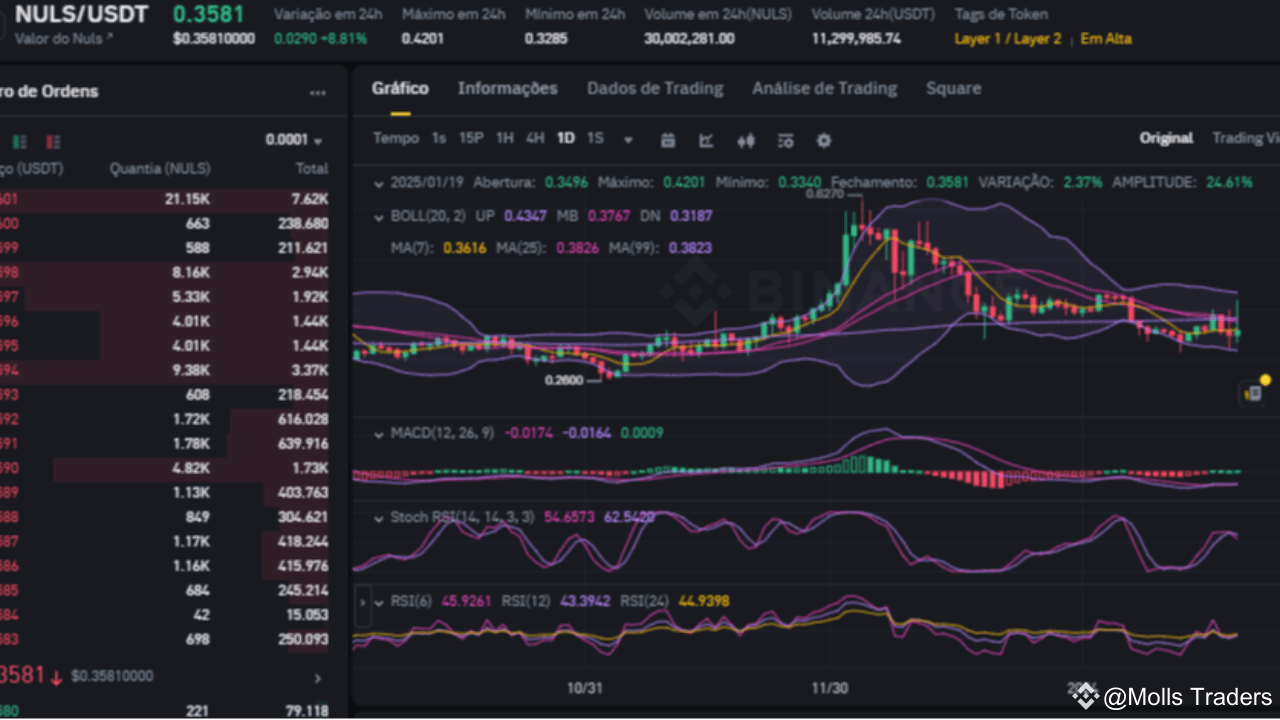Collapse the 2025/01/19 candle info row
Viewport: 1280px width, 720px height.
pos(379,183)
